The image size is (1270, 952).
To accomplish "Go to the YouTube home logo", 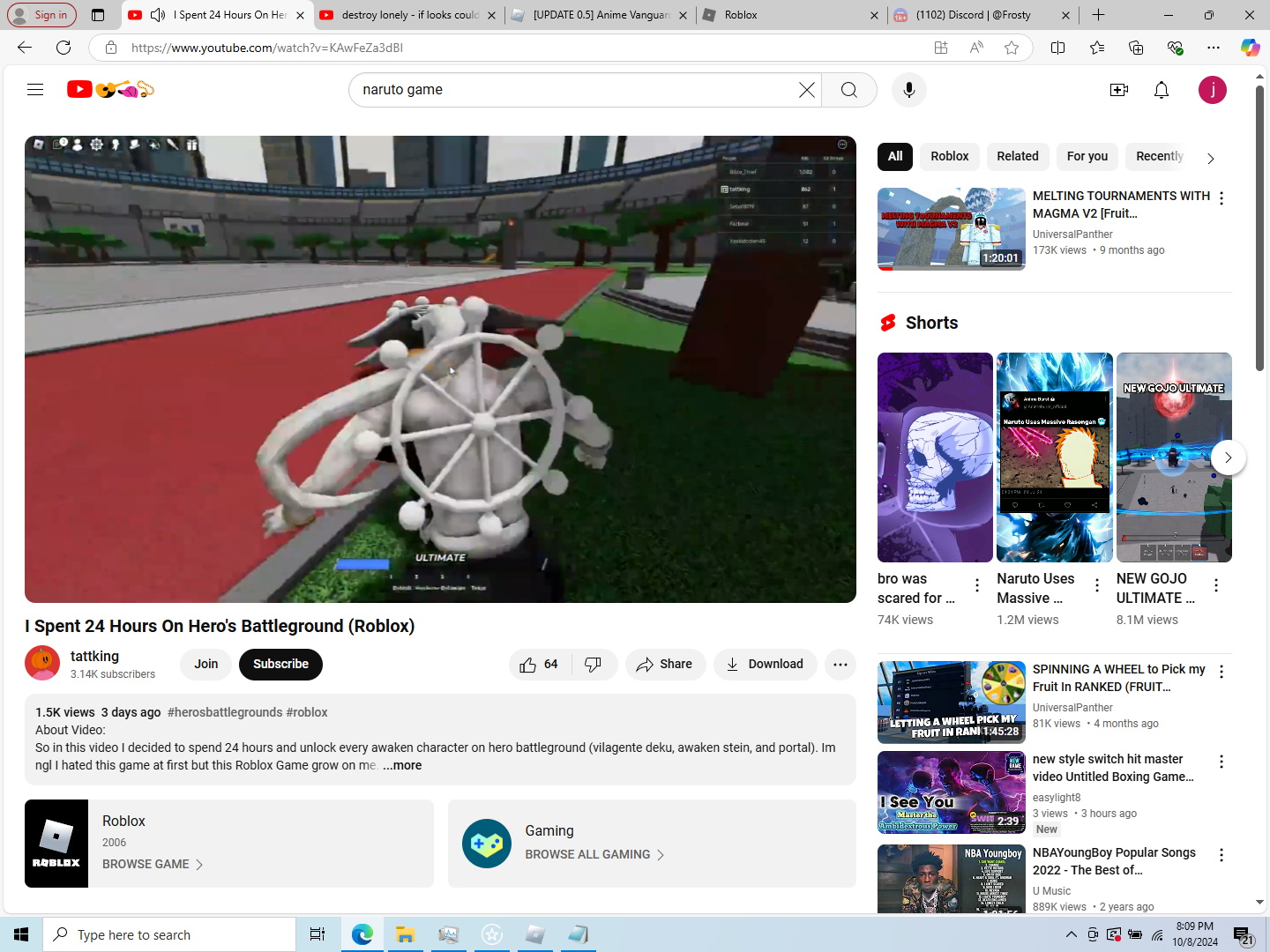I will [111, 90].
